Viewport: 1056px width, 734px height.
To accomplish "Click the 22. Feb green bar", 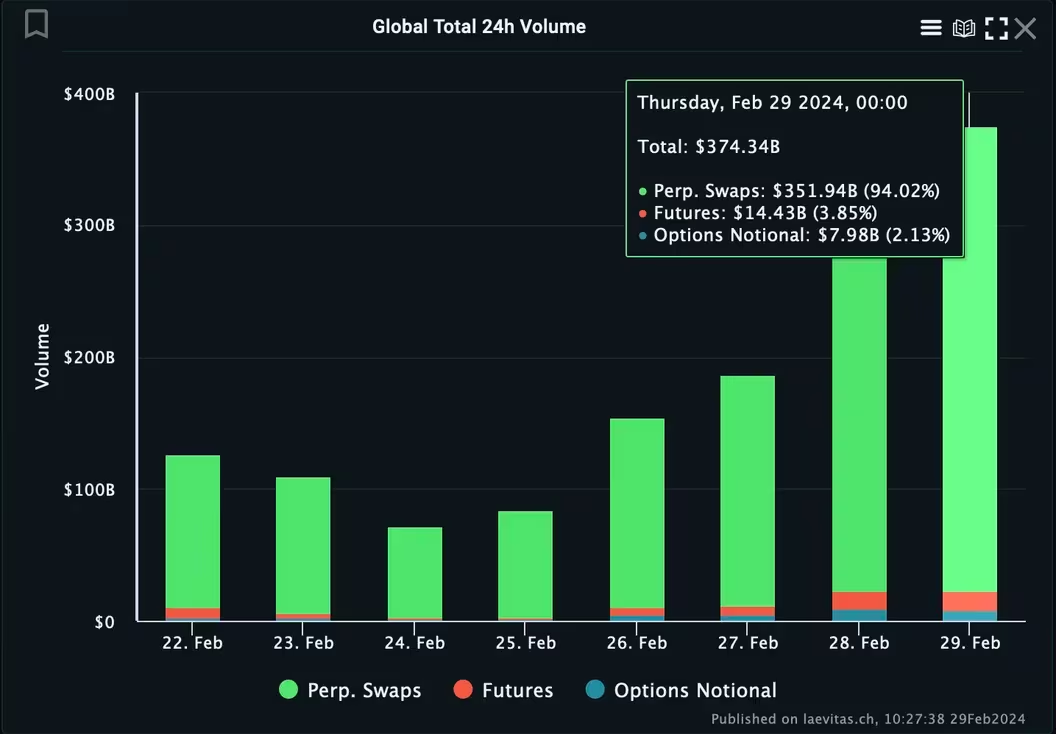I will pos(192,530).
